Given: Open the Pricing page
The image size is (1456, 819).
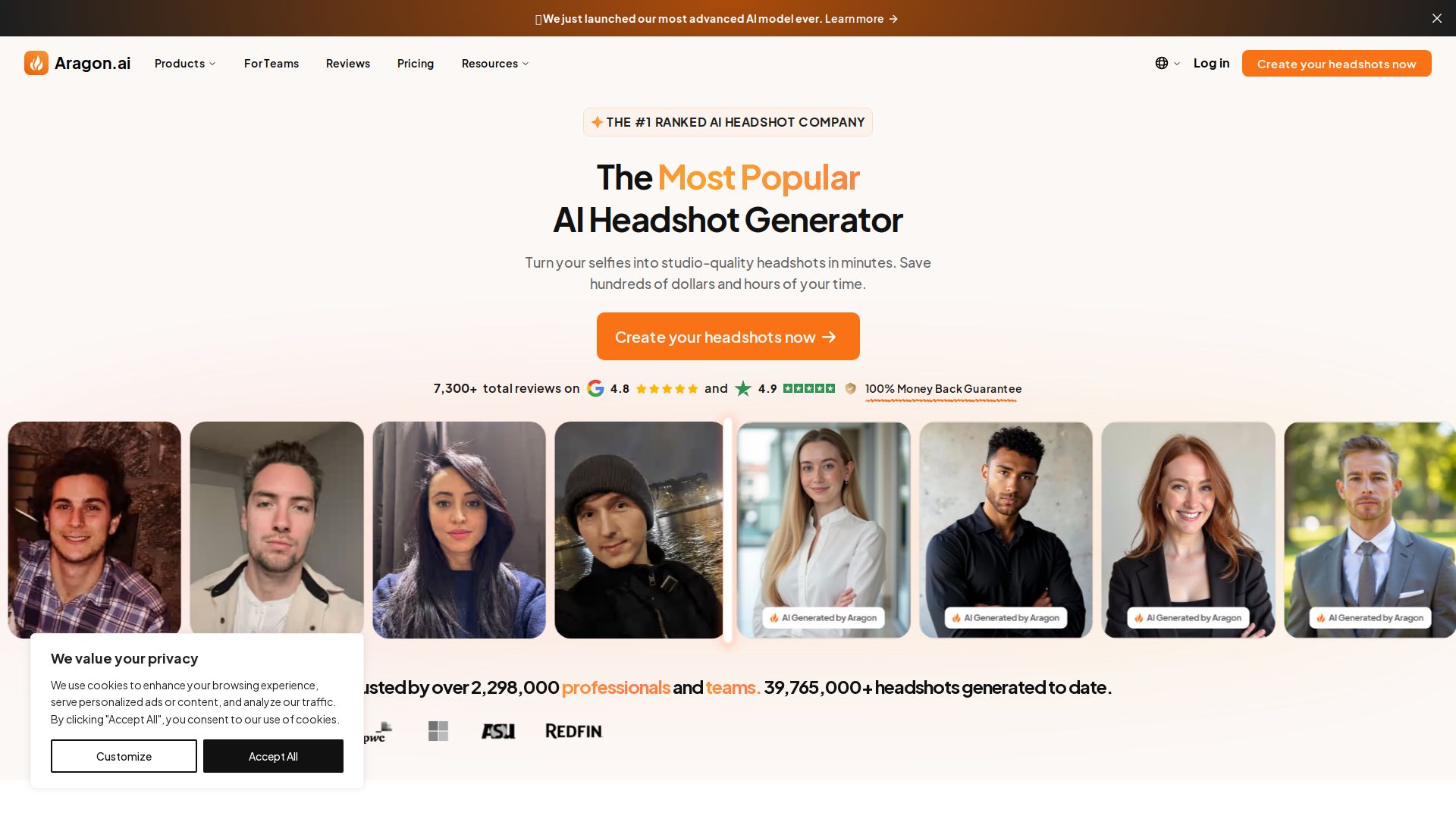Looking at the screenshot, I should click(416, 63).
